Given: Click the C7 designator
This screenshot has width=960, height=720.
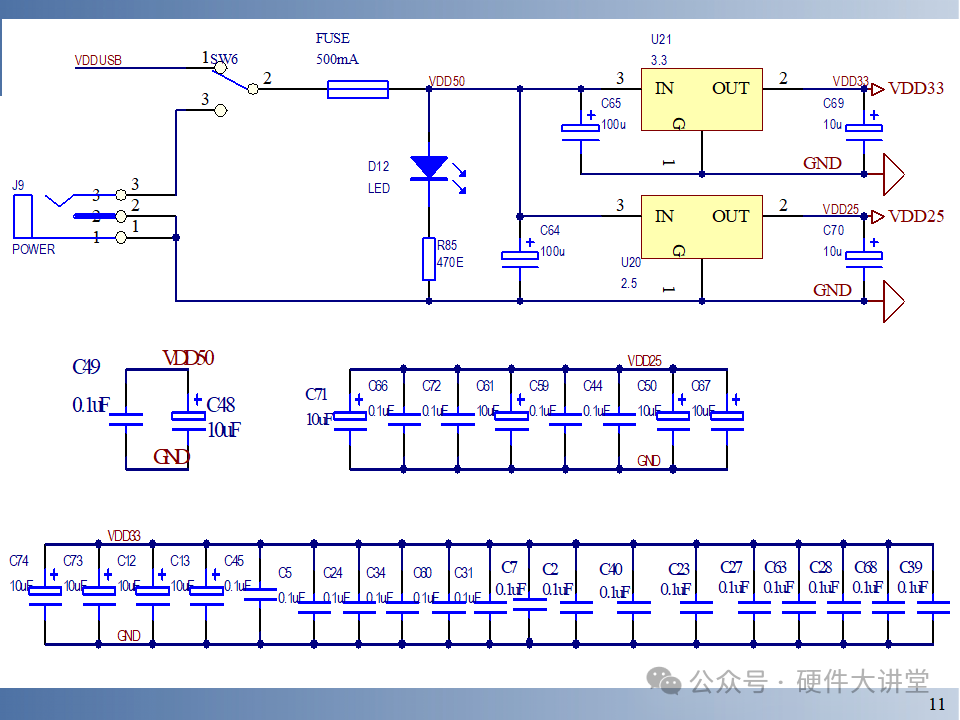Looking at the screenshot, I should [509, 568].
